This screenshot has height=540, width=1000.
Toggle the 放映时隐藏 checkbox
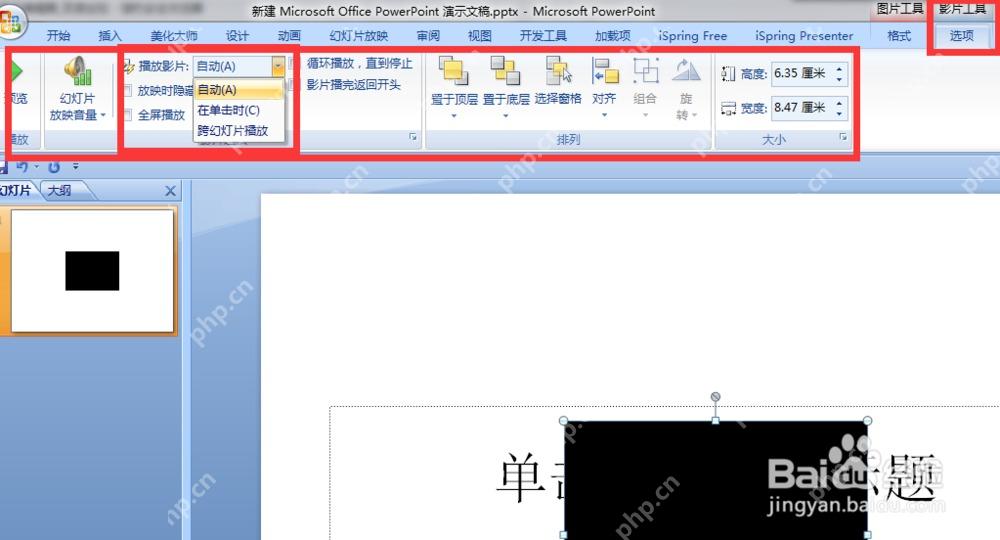coord(128,91)
